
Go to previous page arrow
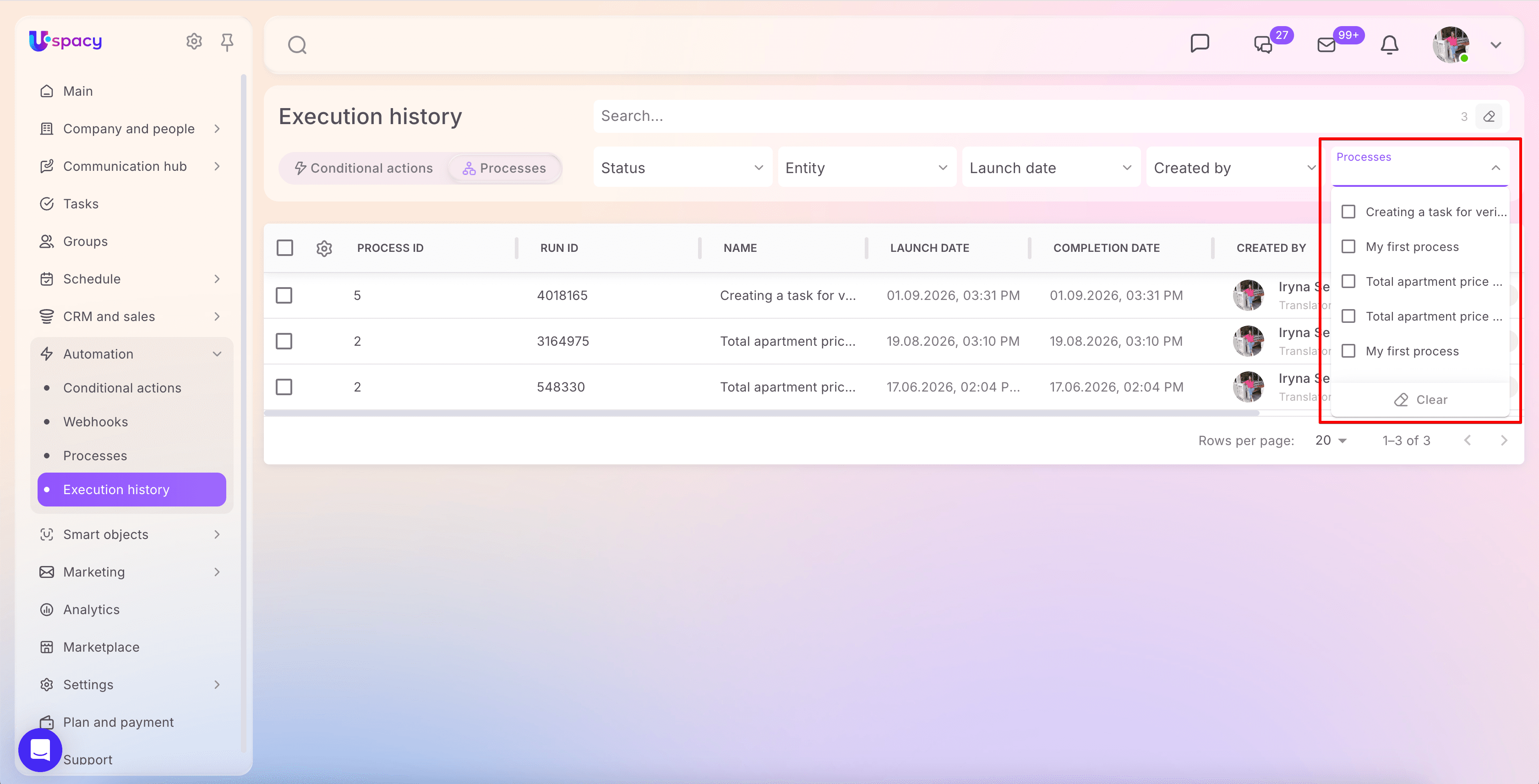click(x=1467, y=441)
